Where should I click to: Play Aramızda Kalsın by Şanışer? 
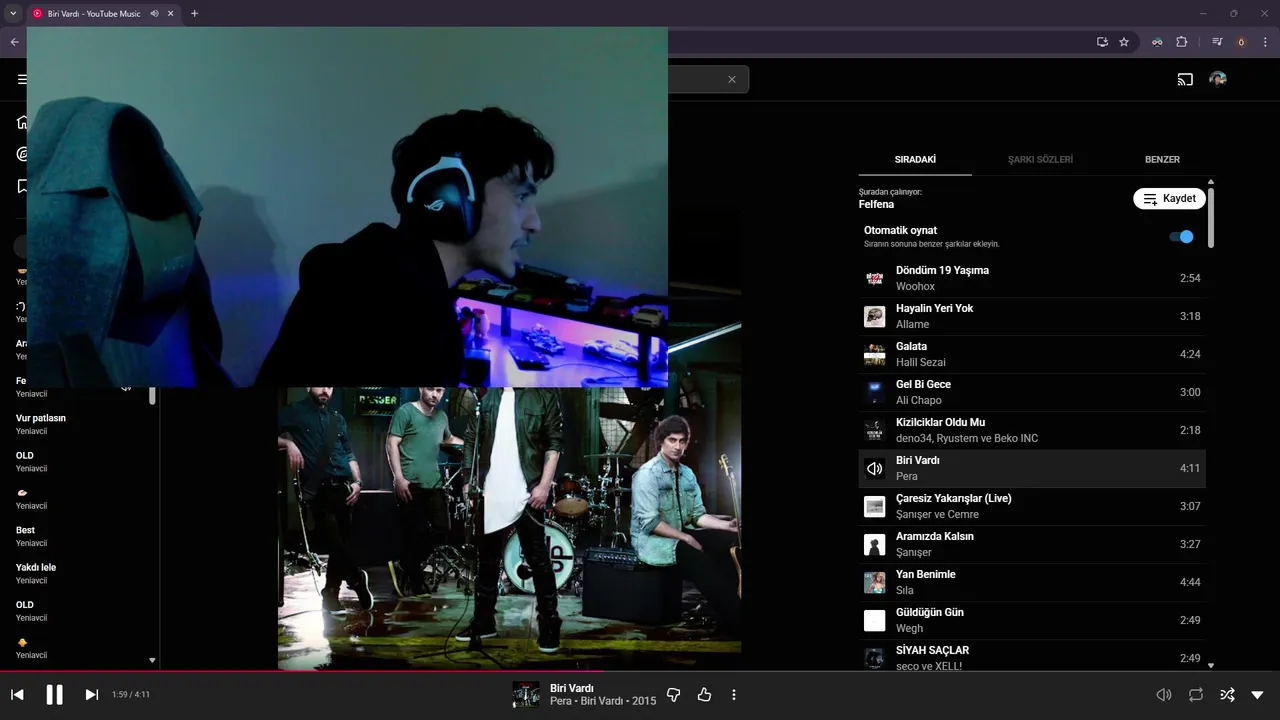pos(1032,544)
